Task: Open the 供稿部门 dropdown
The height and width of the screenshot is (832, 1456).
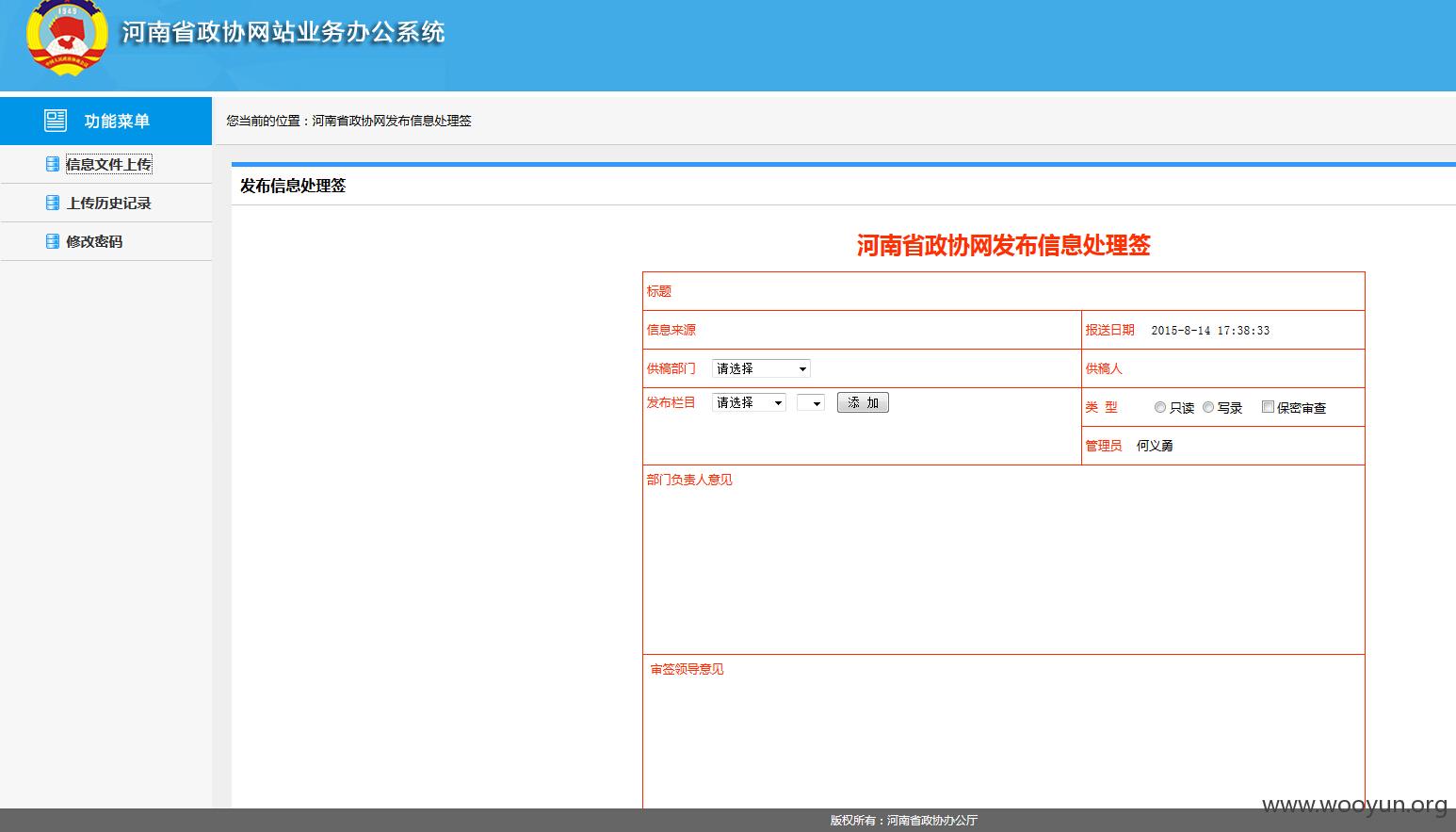Action: [761, 368]
